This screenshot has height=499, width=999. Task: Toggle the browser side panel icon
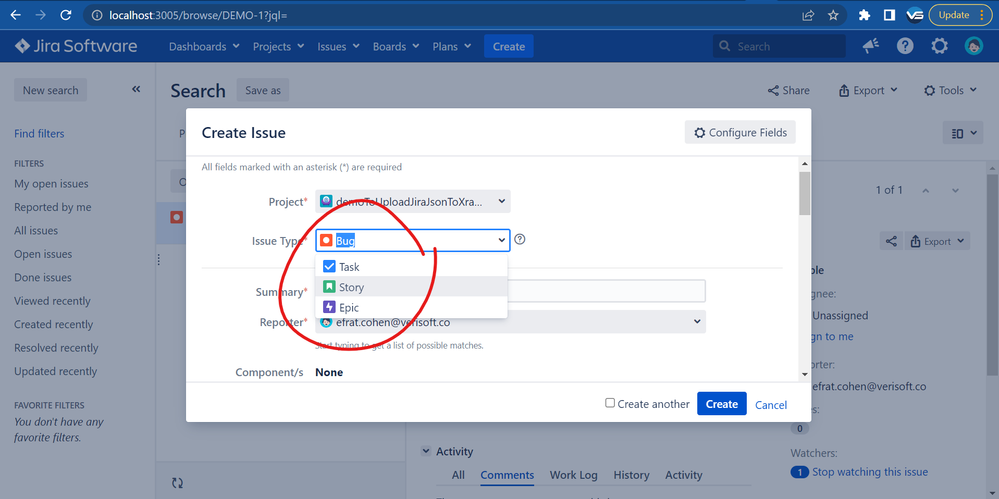889,15
